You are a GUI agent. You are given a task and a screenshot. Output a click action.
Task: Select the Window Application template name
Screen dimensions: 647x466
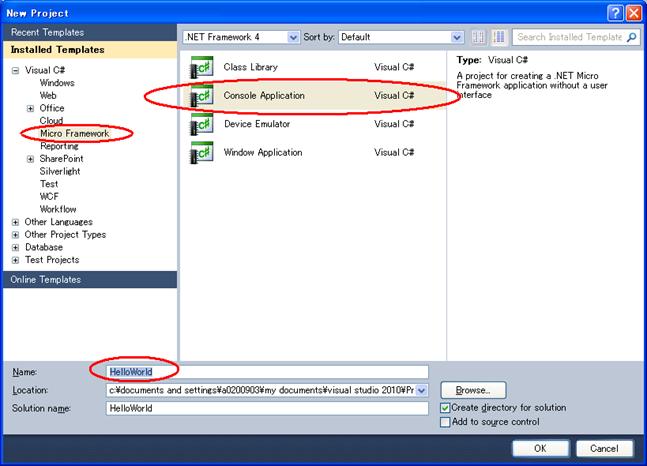click(x=263, y=152)
